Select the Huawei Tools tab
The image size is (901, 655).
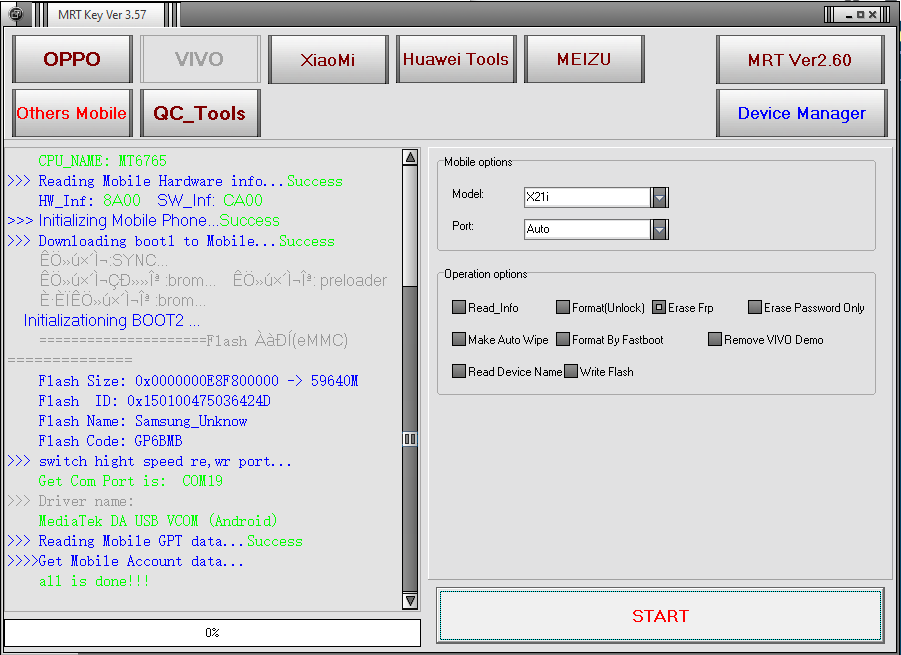pos(456,60)
